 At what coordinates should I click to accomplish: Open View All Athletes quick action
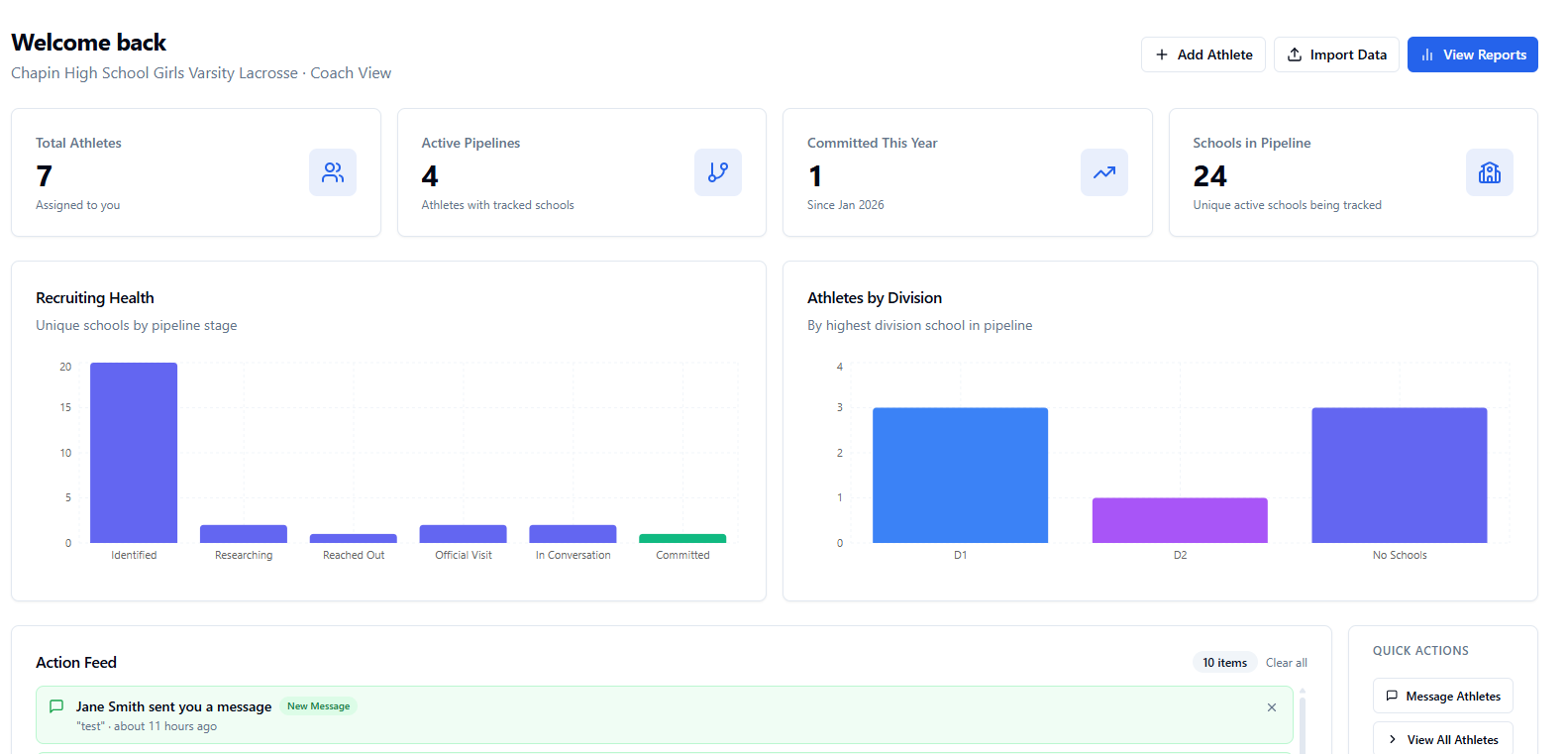[x=1443, y=739]
